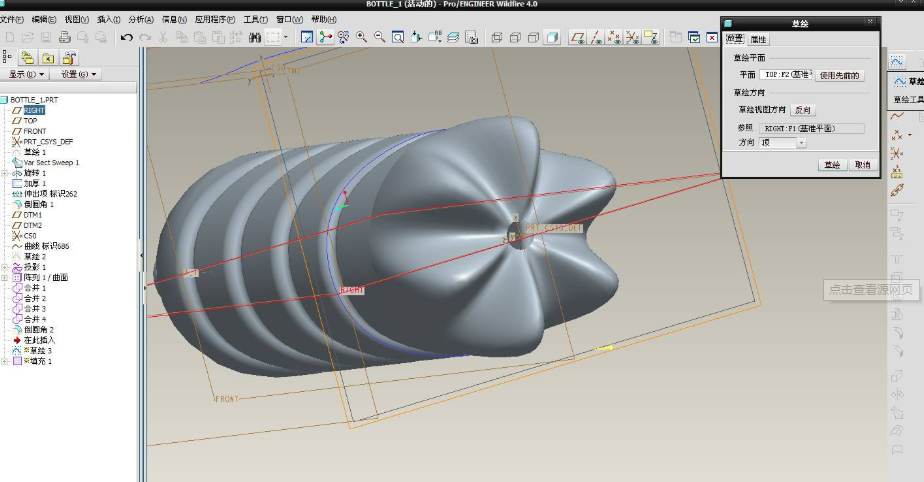Image resolution: width=924 pixels, height=482 pixels.
Task: Click the 平面 TOP:F2 plane field
Action: (x=787, y=75)
